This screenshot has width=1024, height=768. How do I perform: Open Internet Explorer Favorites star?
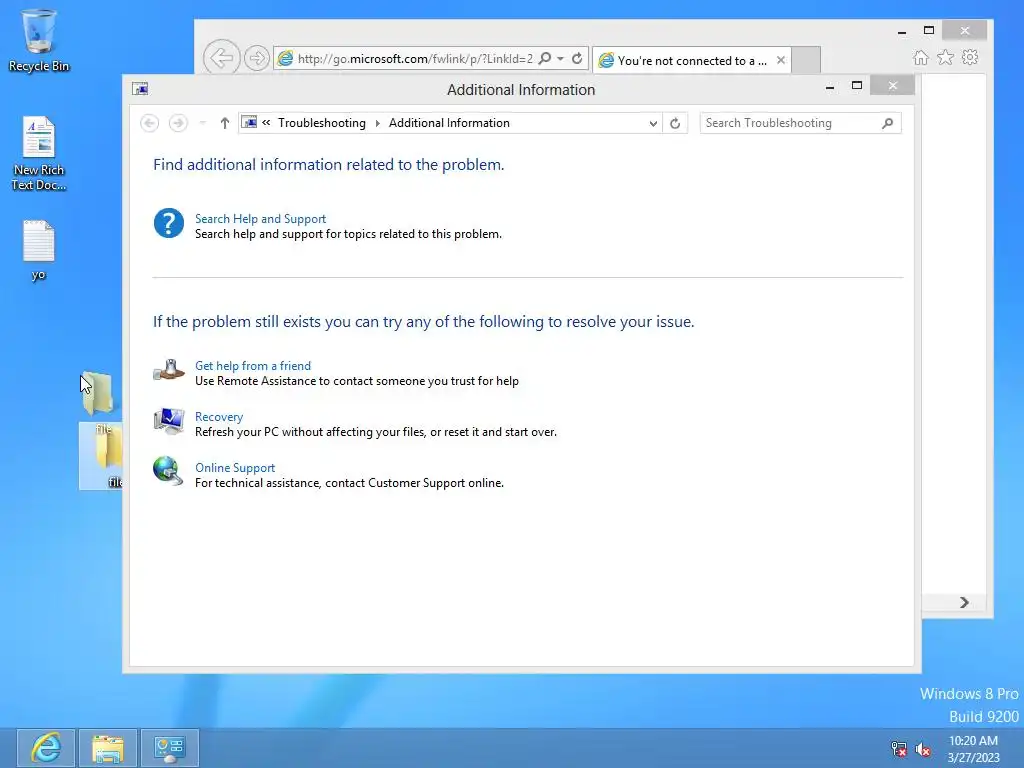click(x=945, y=57)
